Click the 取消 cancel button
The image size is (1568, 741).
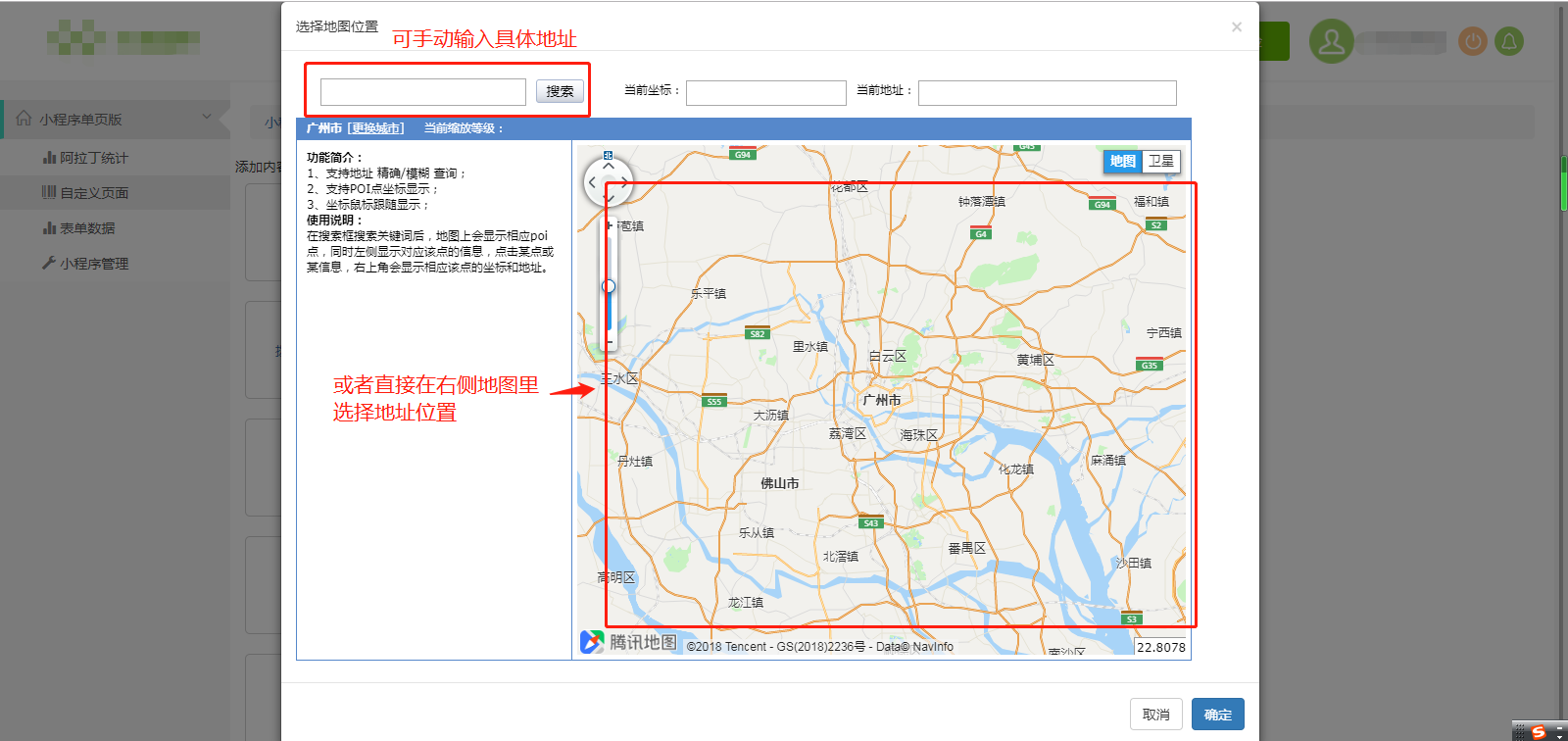click(1156, 715)
